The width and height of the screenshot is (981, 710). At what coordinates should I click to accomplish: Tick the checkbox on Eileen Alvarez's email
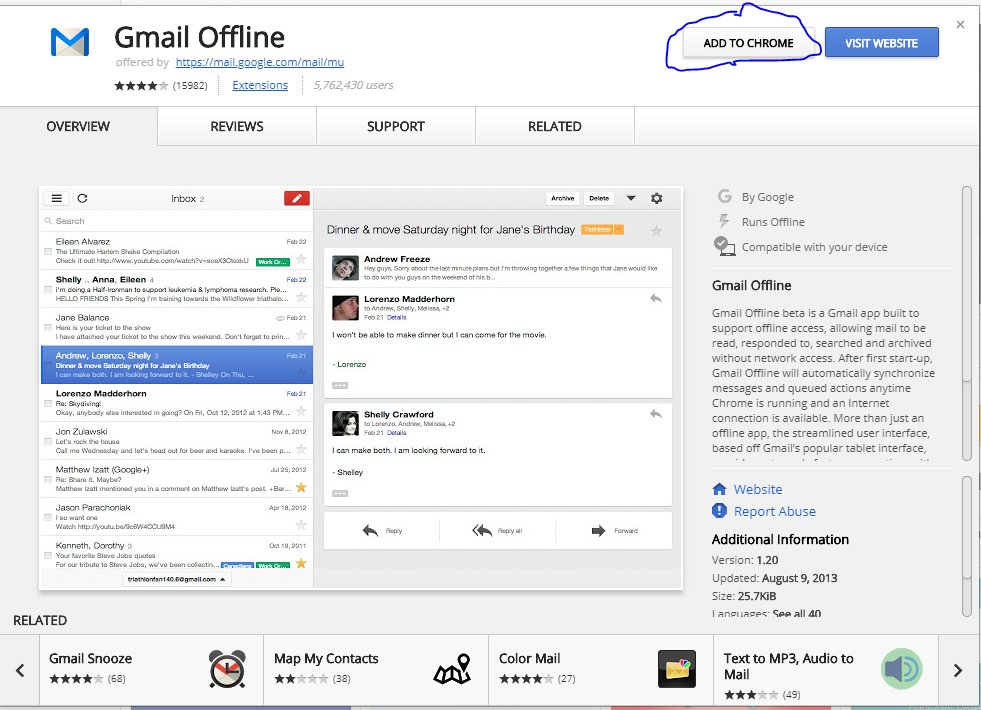click(x=48, y=251)
